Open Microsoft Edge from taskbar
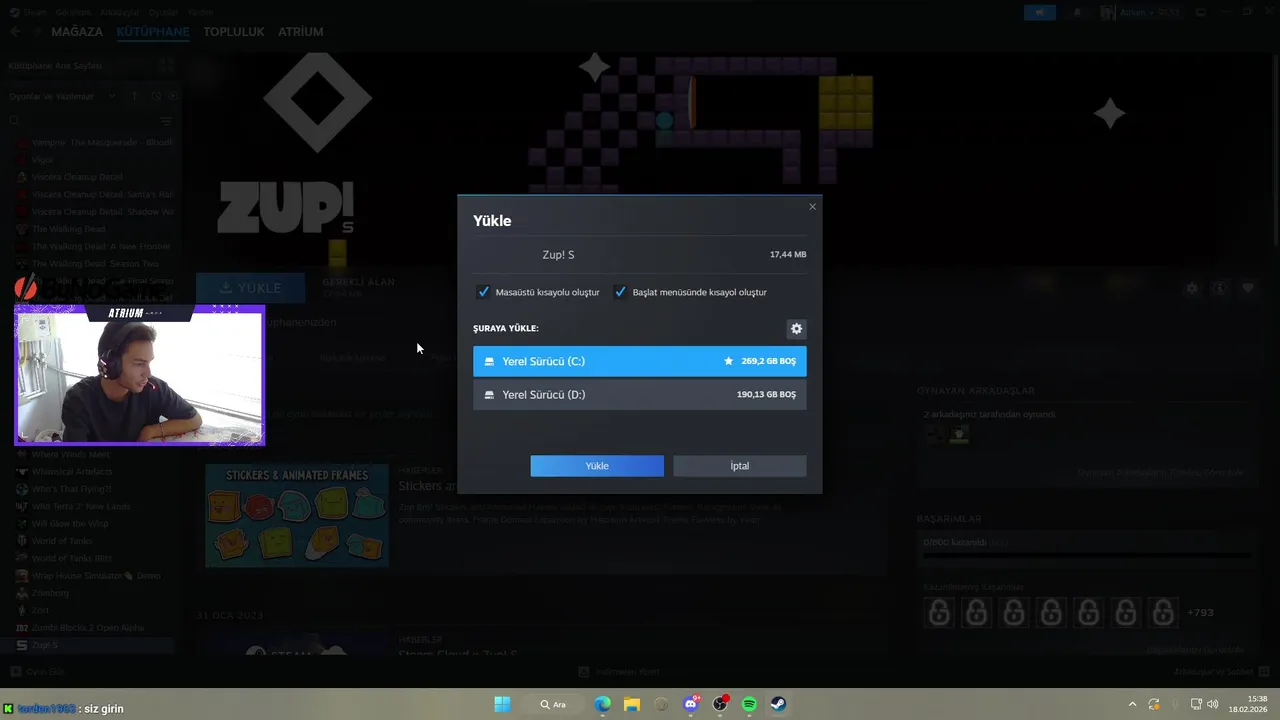The width and height of the screenshot is (1280, 720). (603, 704)
